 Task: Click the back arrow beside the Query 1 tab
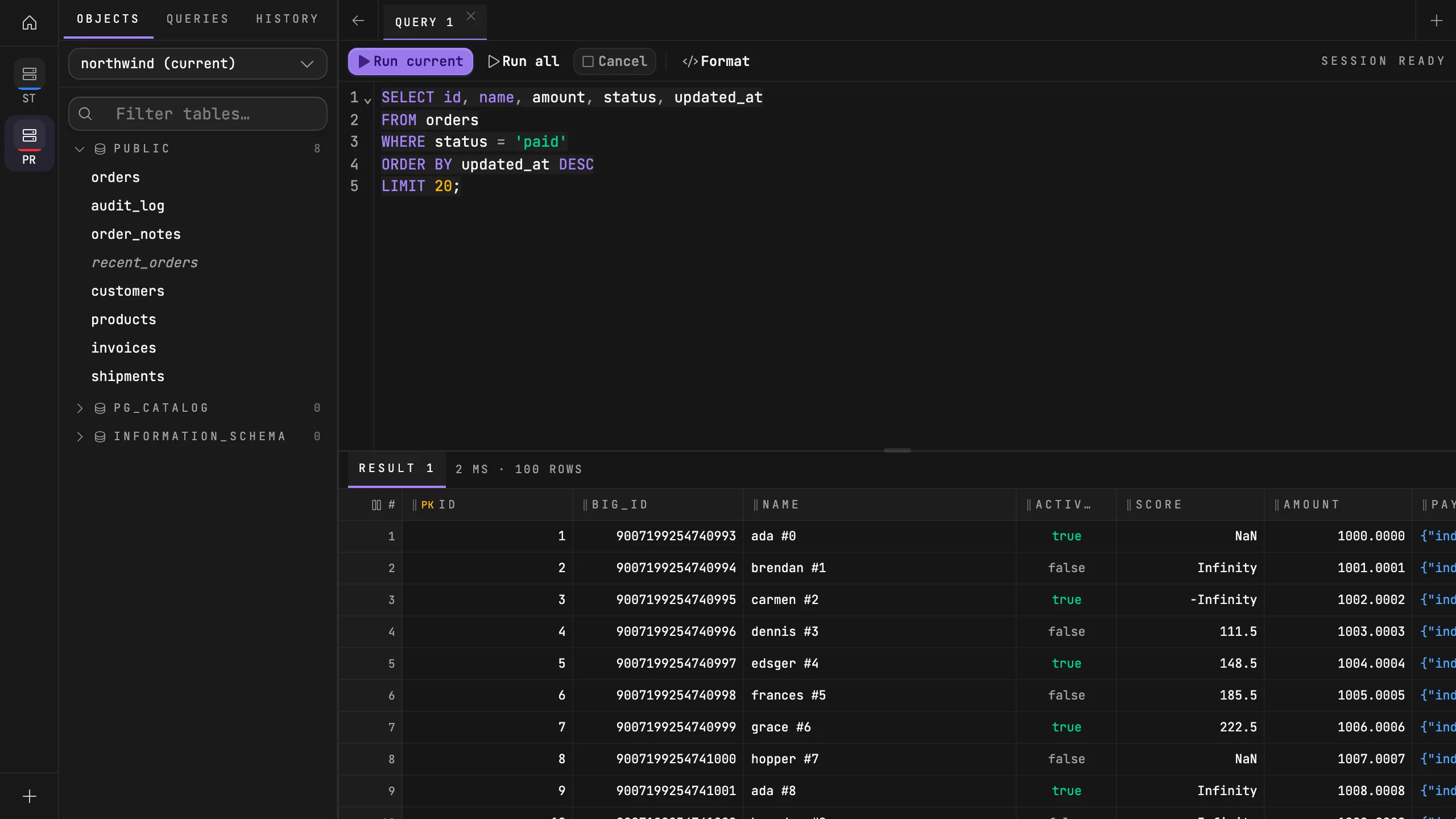(358, 21)
